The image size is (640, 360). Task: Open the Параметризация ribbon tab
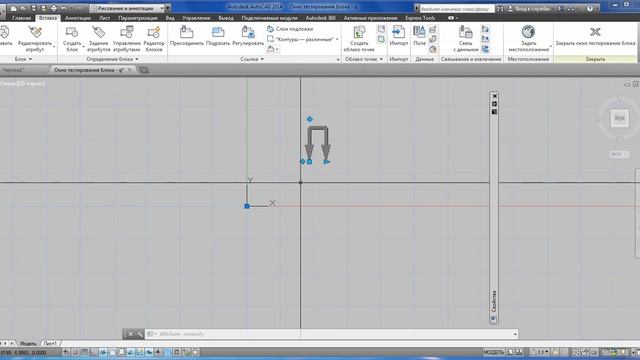click(138, 18)
